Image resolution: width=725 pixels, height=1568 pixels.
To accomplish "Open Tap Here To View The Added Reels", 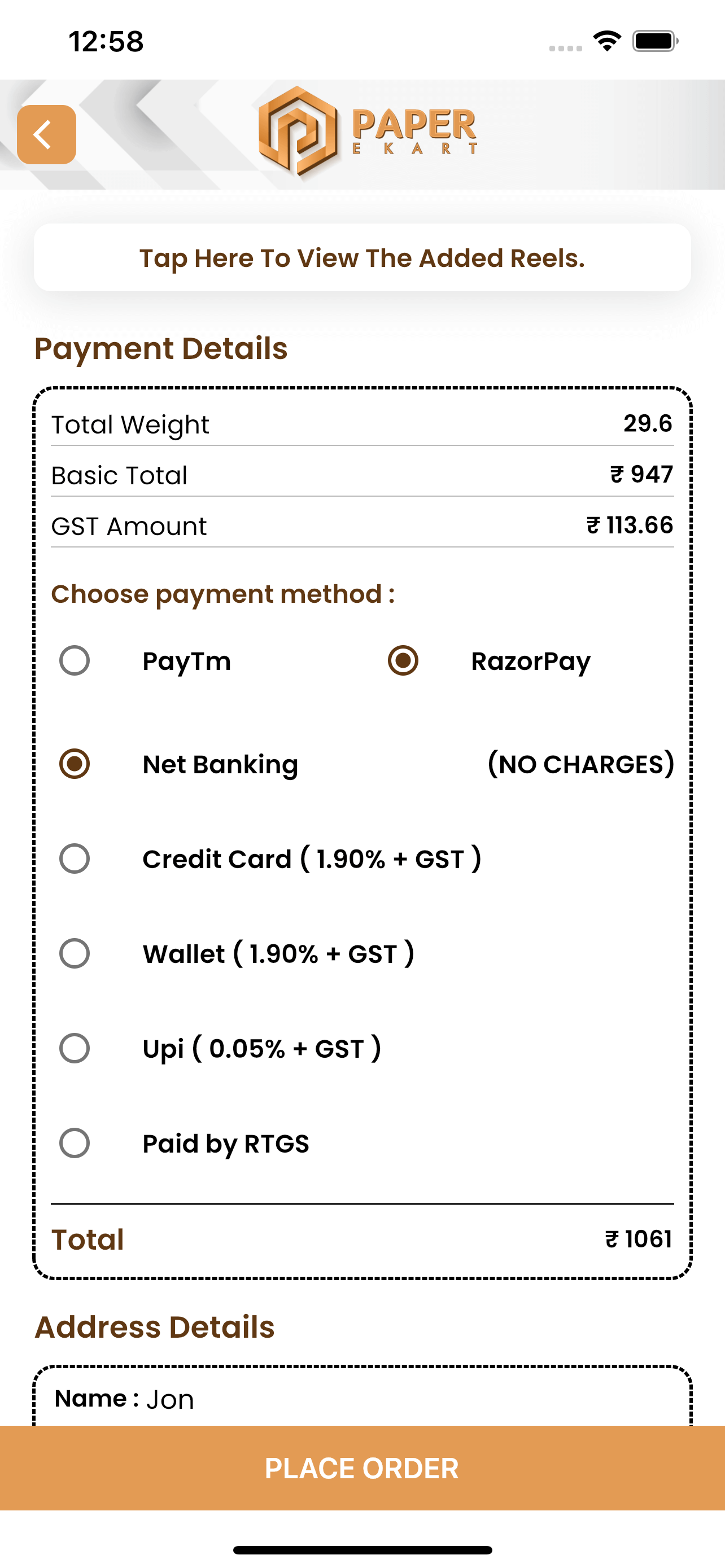I will tap(362, 257).
